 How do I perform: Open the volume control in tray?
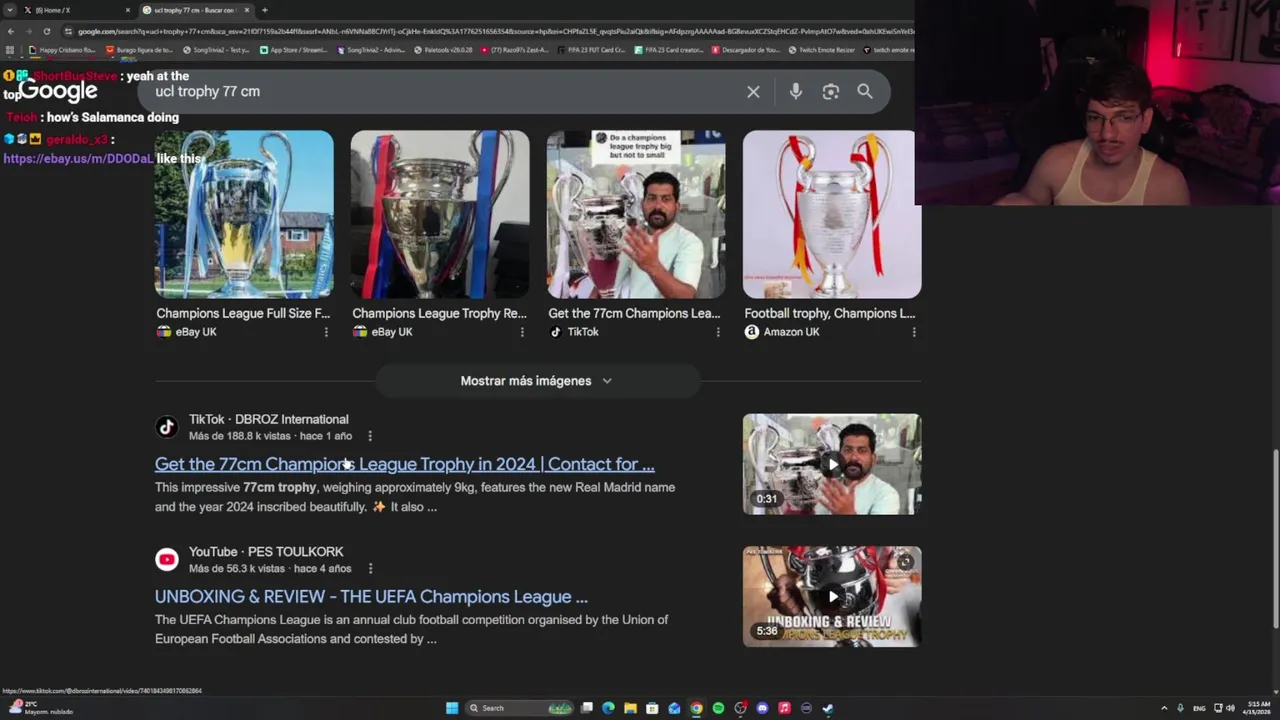[1230, 708]
